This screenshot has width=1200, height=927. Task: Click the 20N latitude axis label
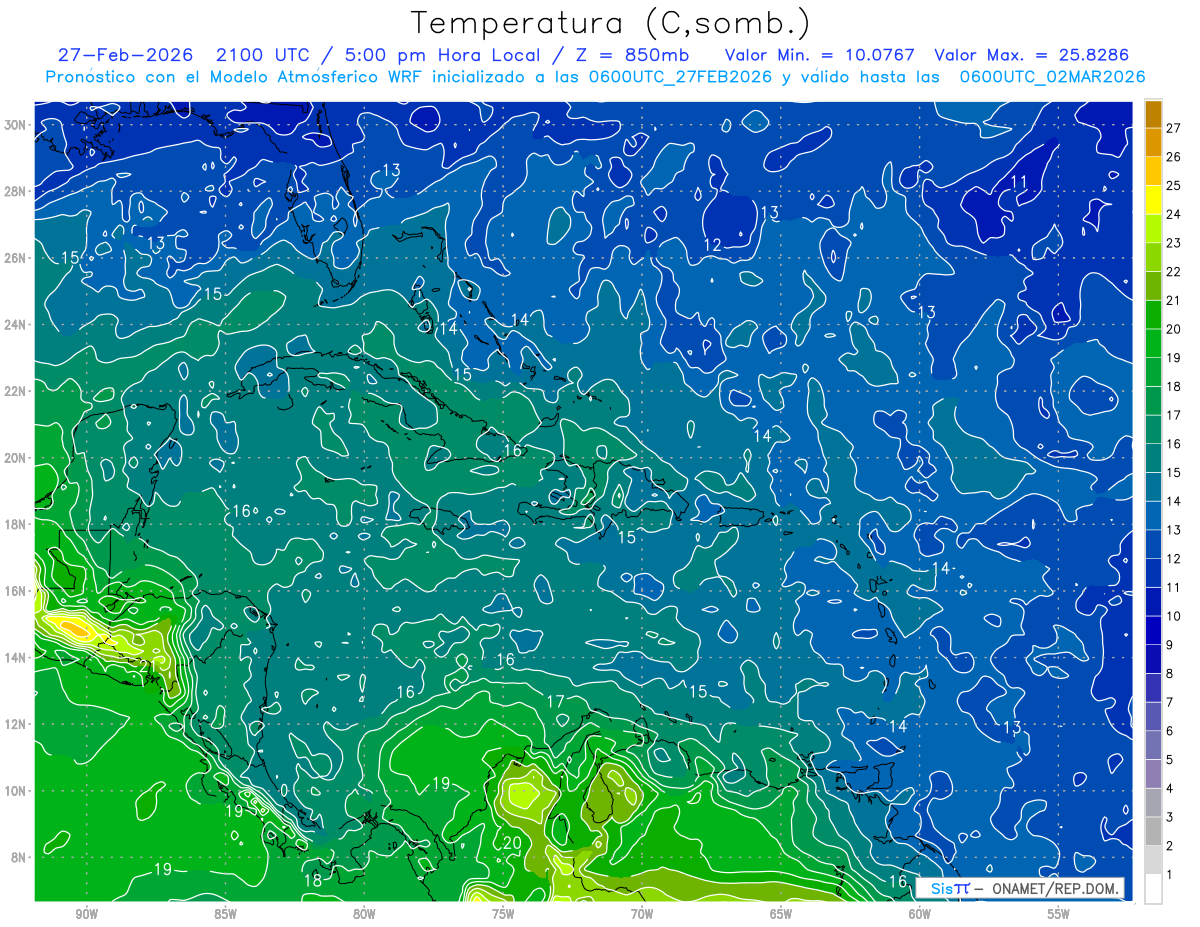pyautogui.click(x=16, y=458)
